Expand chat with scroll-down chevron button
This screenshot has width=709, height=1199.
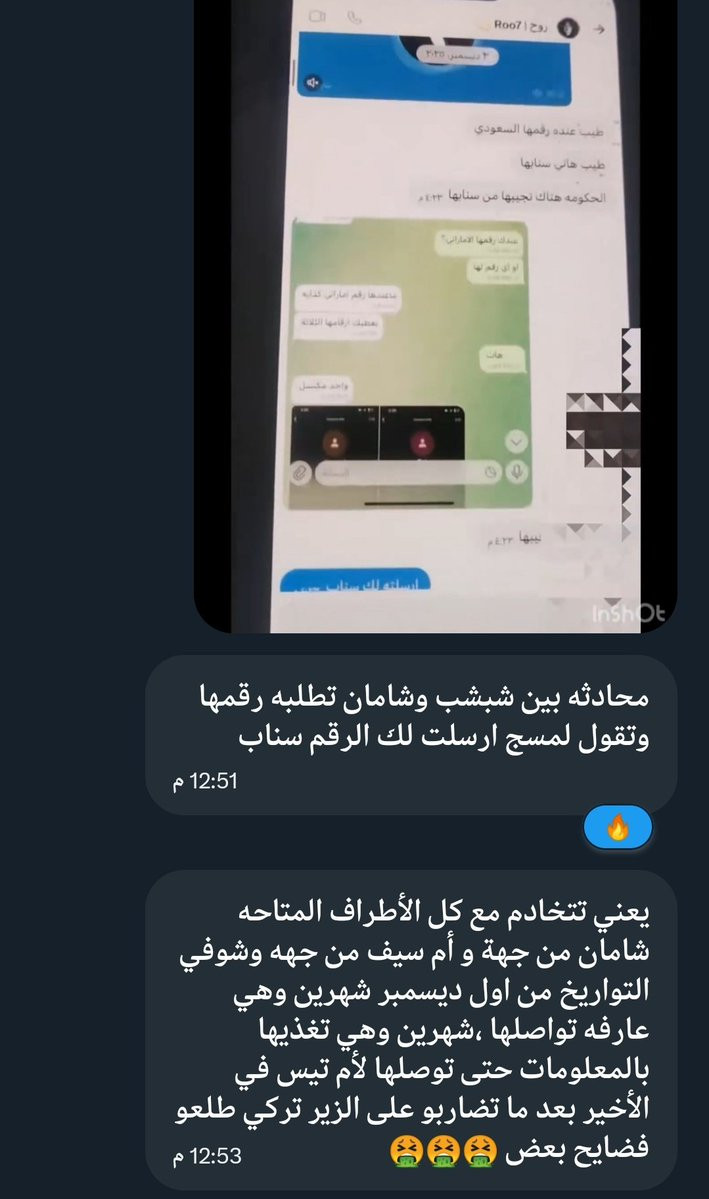pos(516,442)
